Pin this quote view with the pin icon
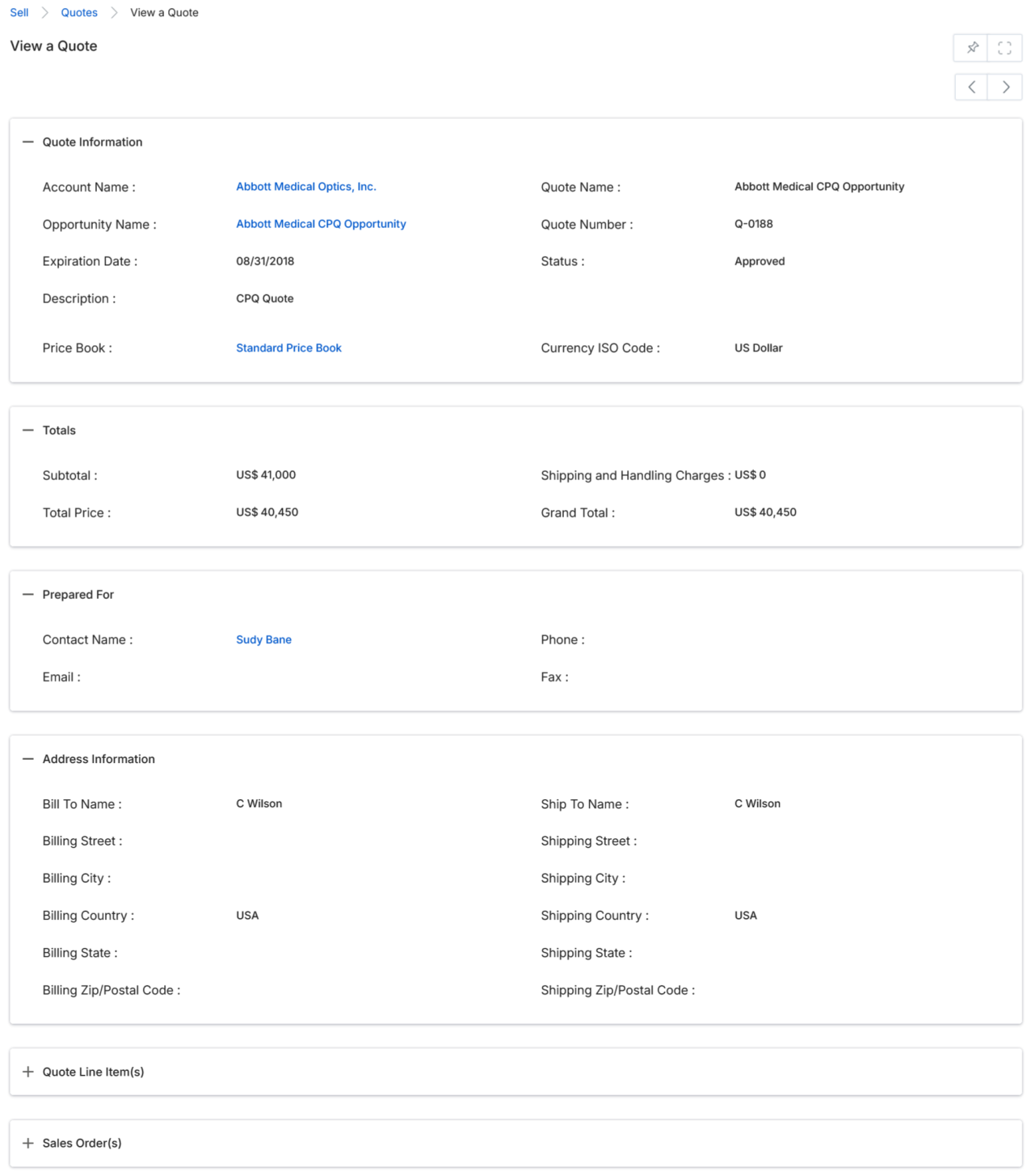Screen dimensions: 1031x1176 tap(971, 48)
